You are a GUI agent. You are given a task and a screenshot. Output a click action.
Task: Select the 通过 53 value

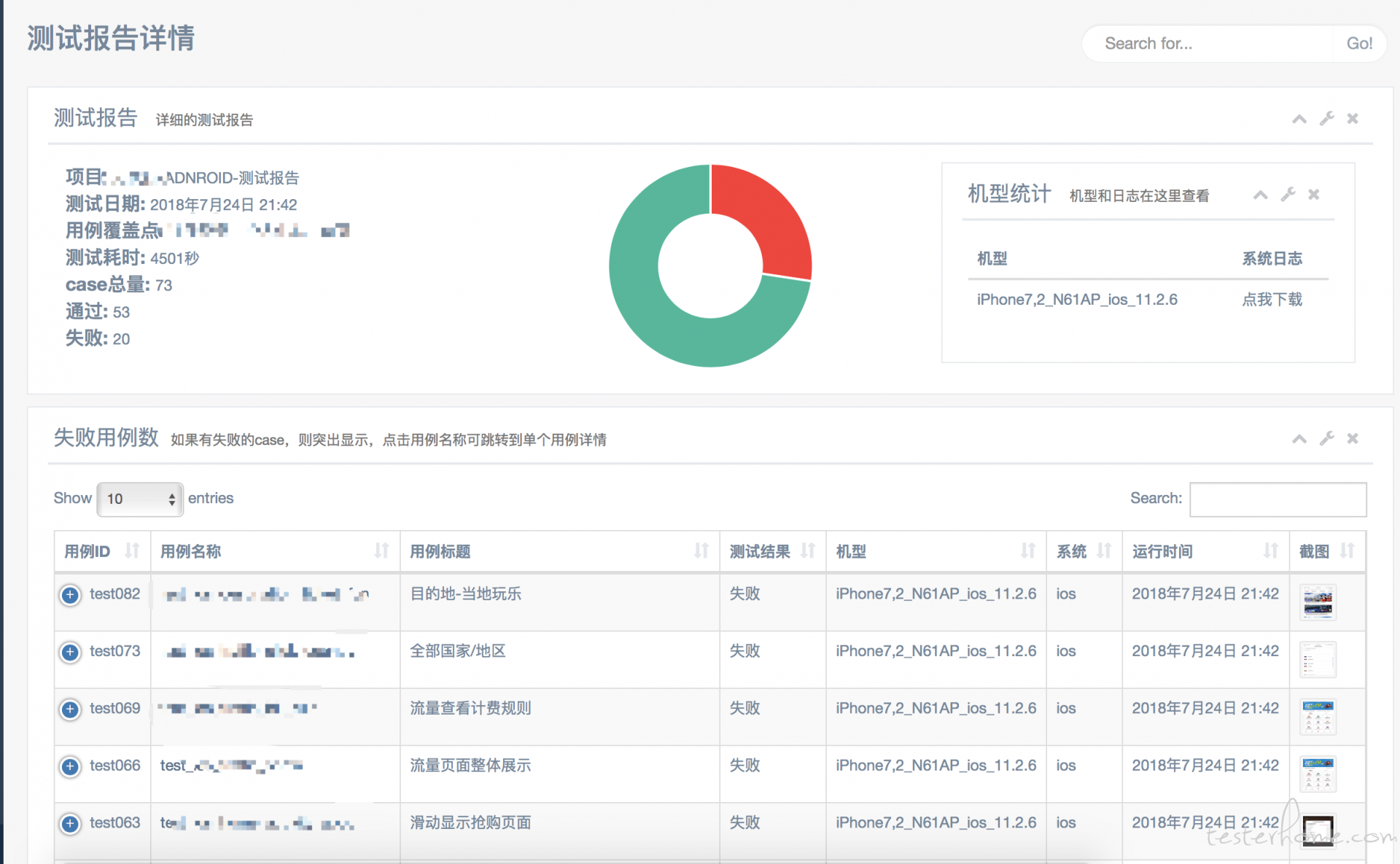(121, 312)
